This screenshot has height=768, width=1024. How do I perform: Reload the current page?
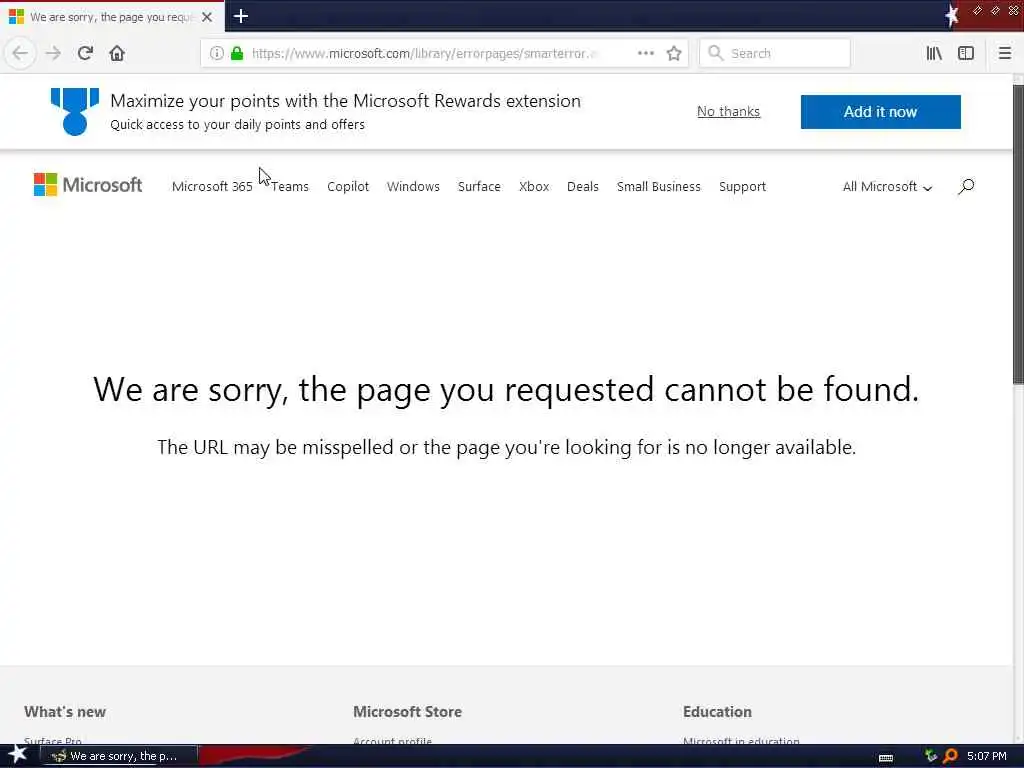click(85, 53)
